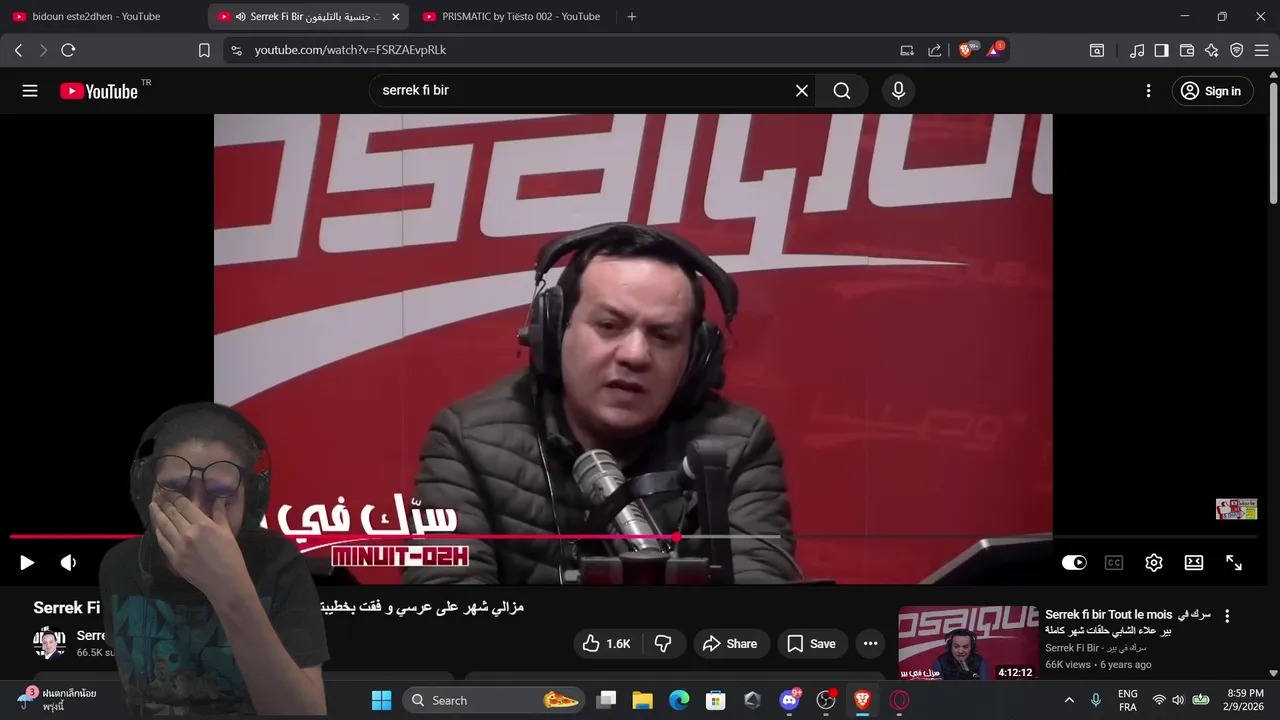Save video to a playlist
Viewport: 1280px width, 720px height.
tap(812, 644)
